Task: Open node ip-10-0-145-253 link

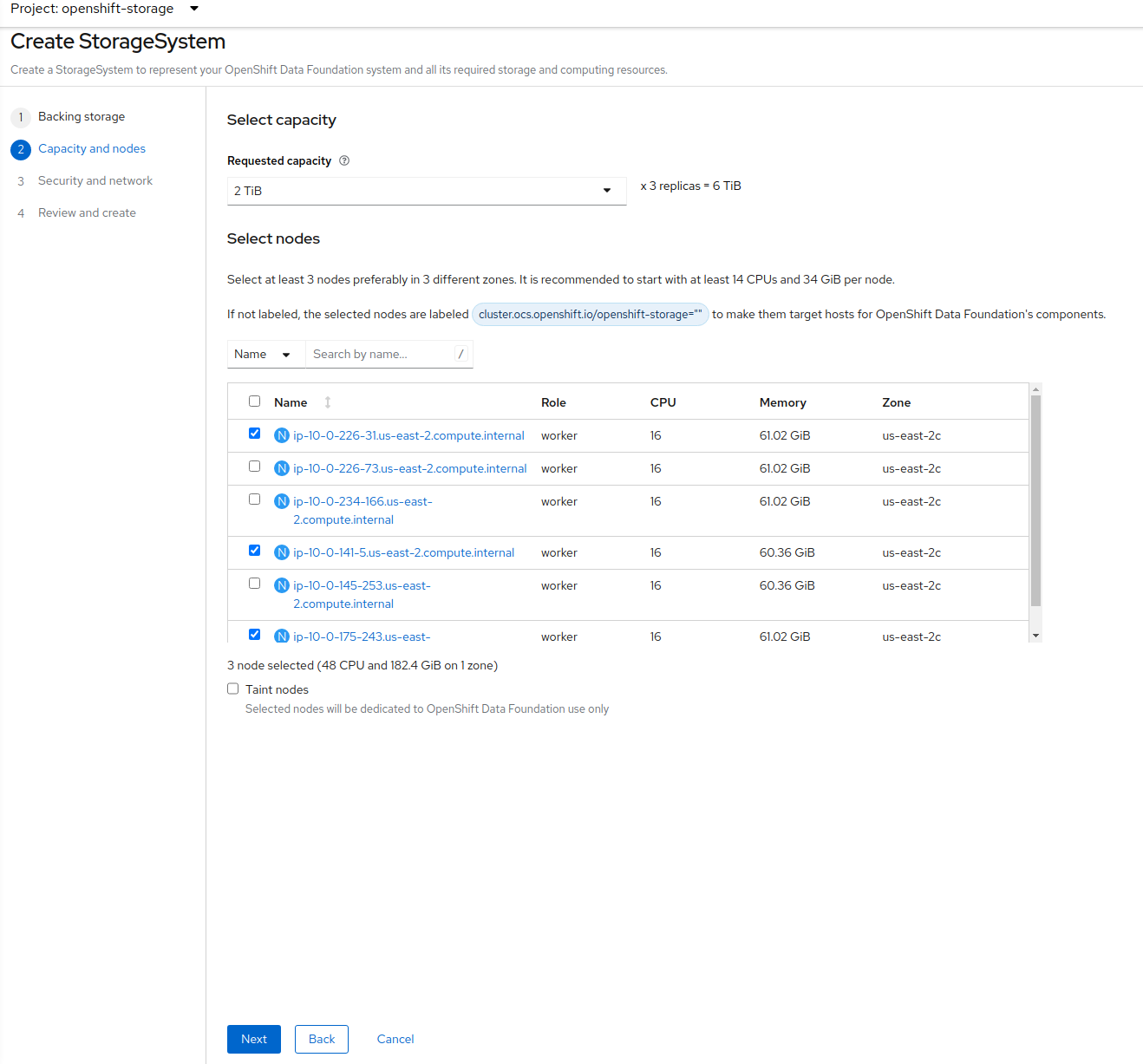Action: tap(362, 594)
